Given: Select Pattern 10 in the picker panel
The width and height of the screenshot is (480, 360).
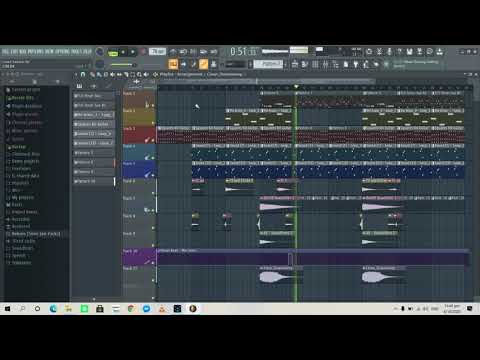Looking at the screenshot, I should [x=94, y=181].
